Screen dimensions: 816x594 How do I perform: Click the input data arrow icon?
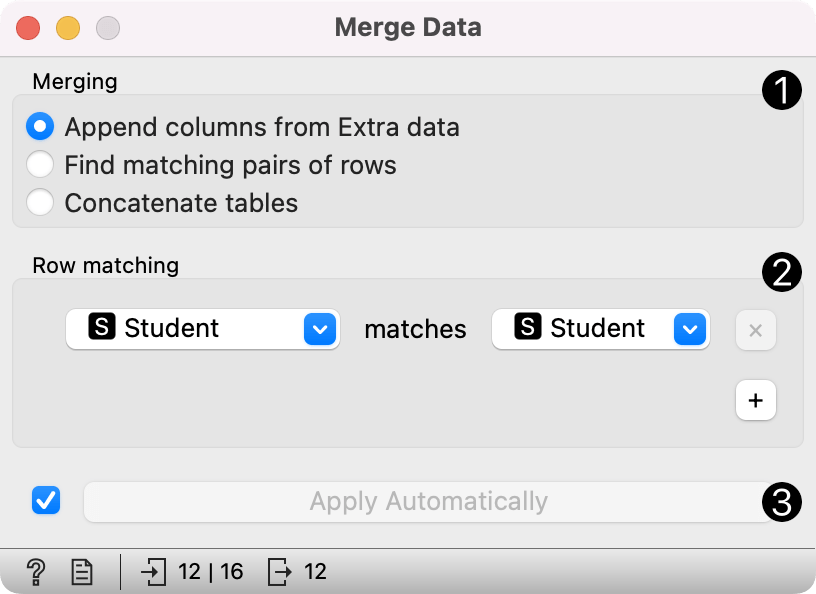point(153,572)
